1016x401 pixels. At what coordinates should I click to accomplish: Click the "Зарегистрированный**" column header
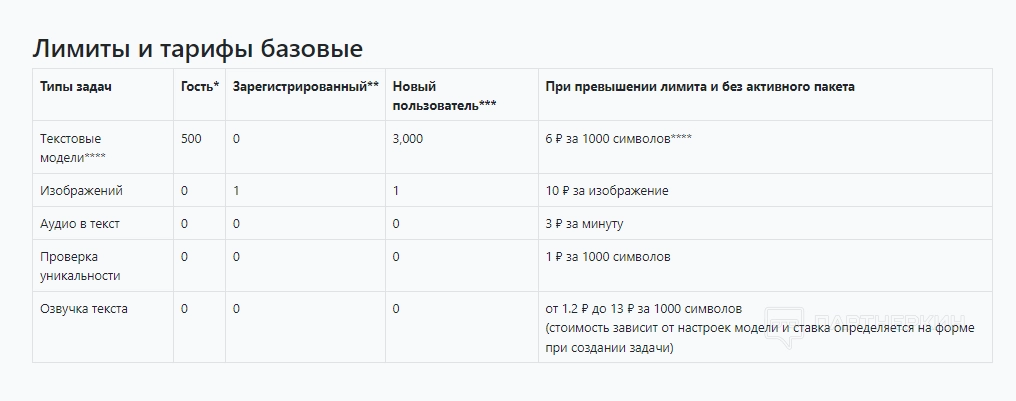(306, 87)
